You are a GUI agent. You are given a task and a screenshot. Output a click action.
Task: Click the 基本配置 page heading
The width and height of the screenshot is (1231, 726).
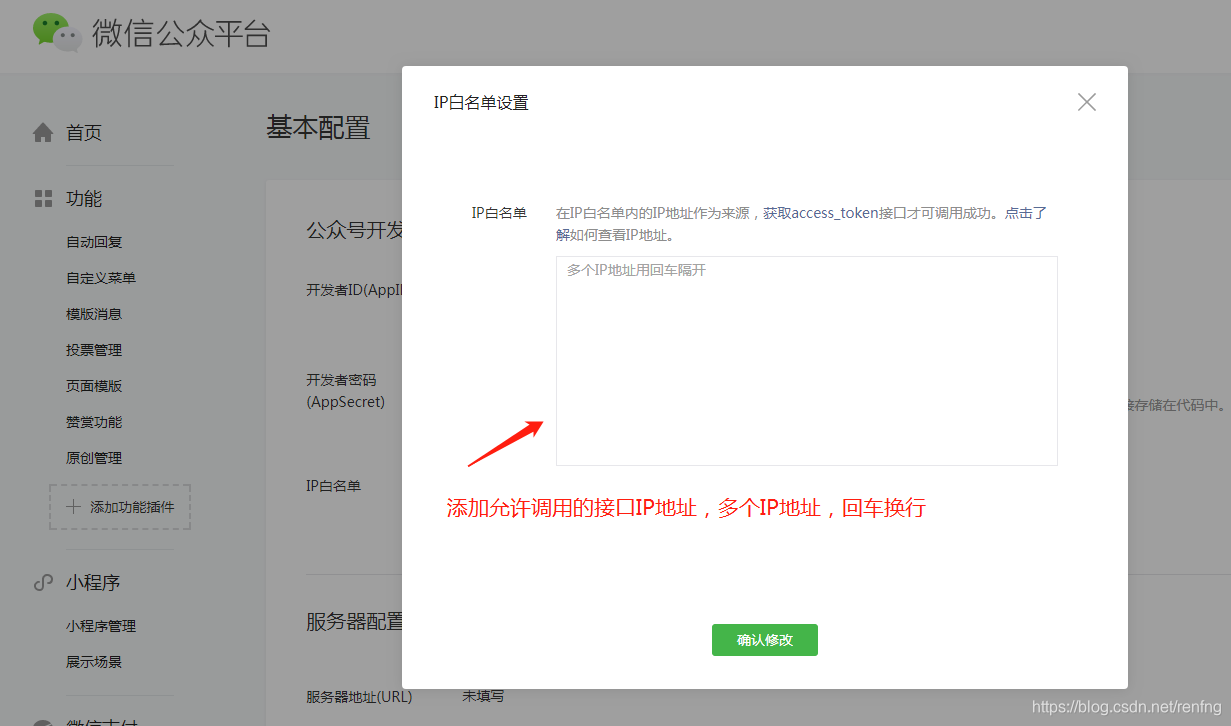(318, 127)
